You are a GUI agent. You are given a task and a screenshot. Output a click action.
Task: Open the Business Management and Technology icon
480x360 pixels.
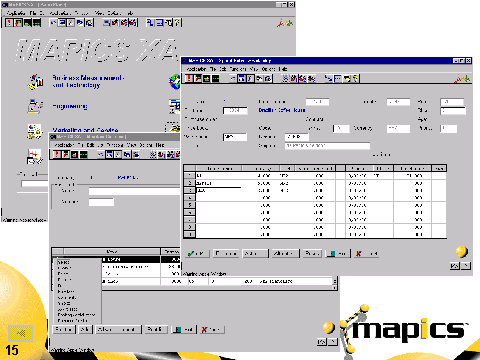click(x=36, y=82)
